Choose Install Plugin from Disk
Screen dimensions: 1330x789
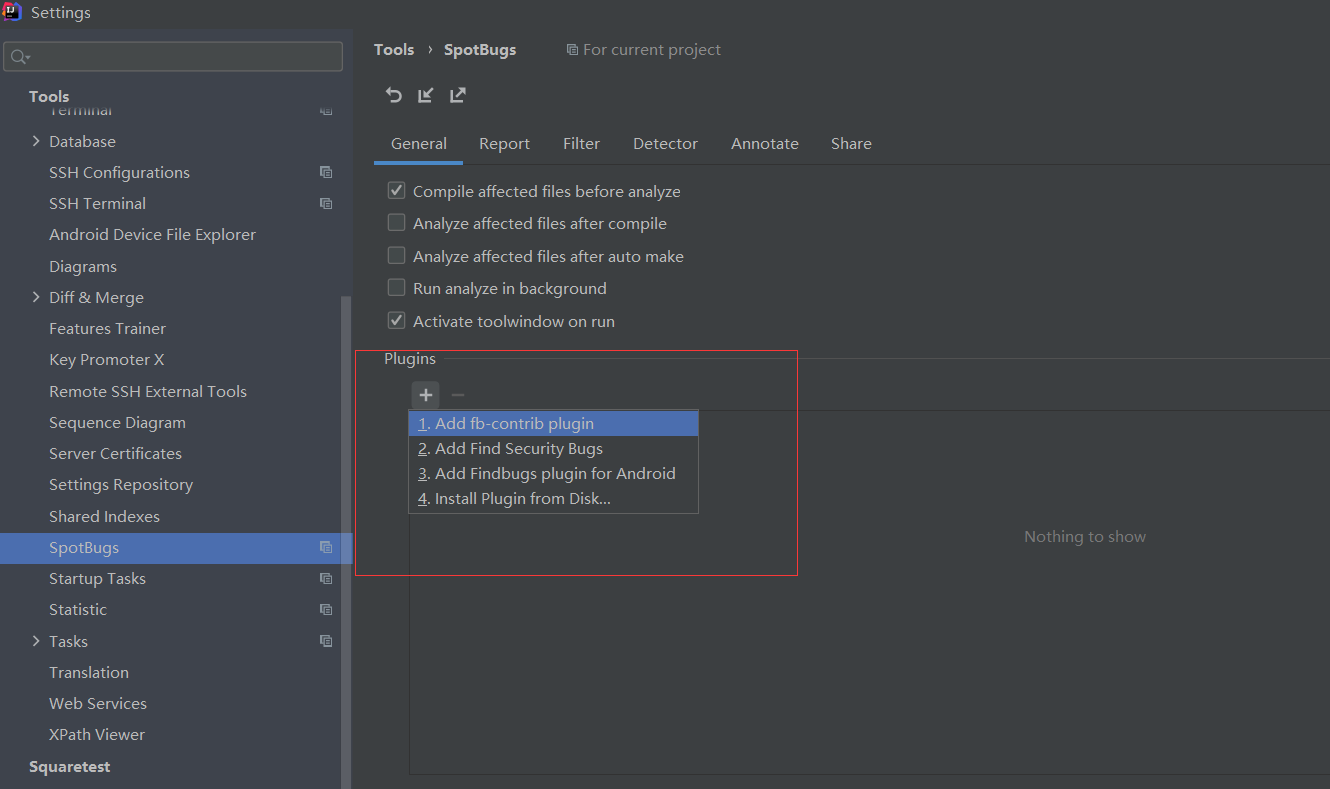[553, 498]
